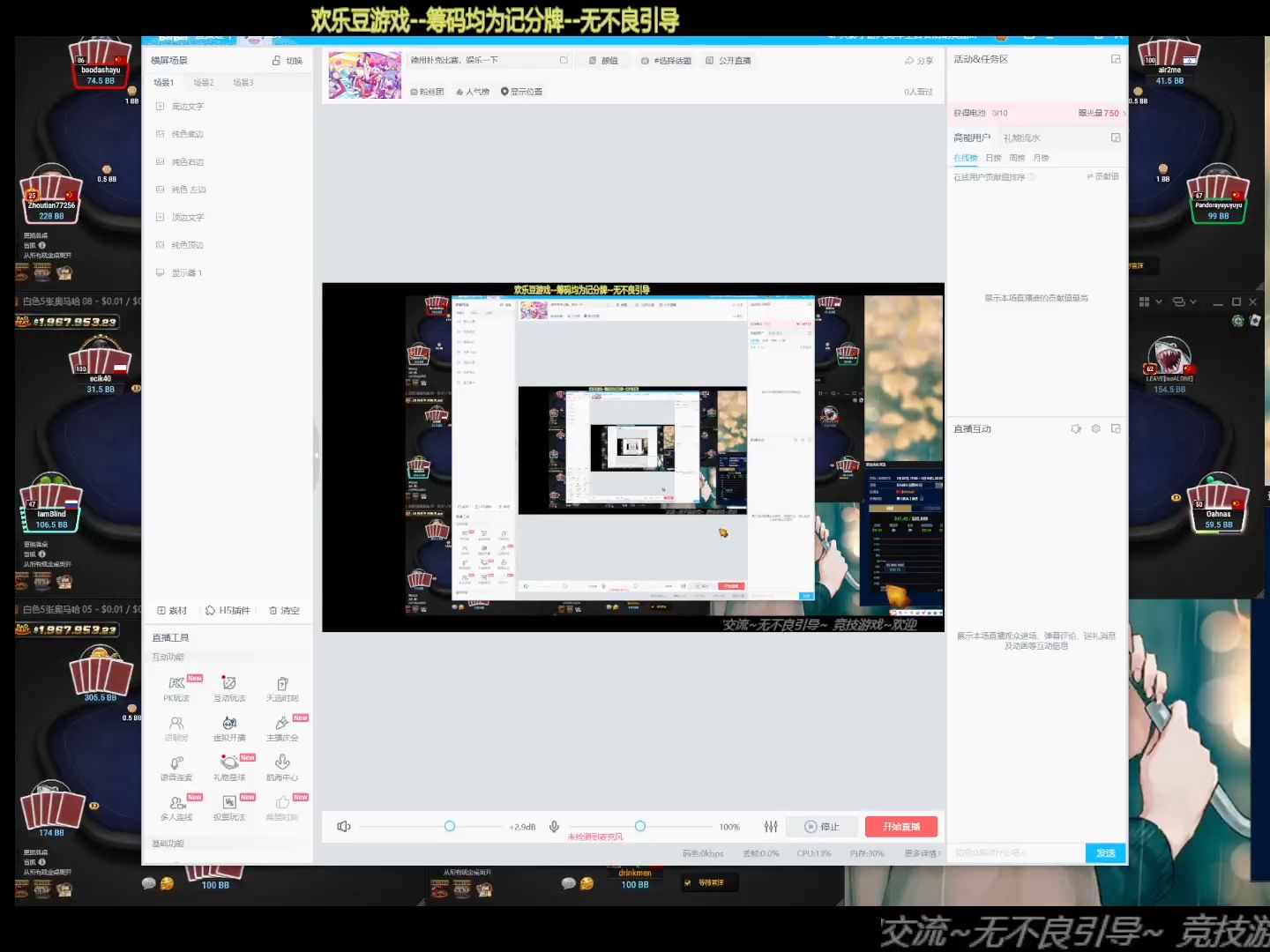Select the 顶边文字 source
This screenshot has width=1270, height=952.
click(x=187, y=217)
